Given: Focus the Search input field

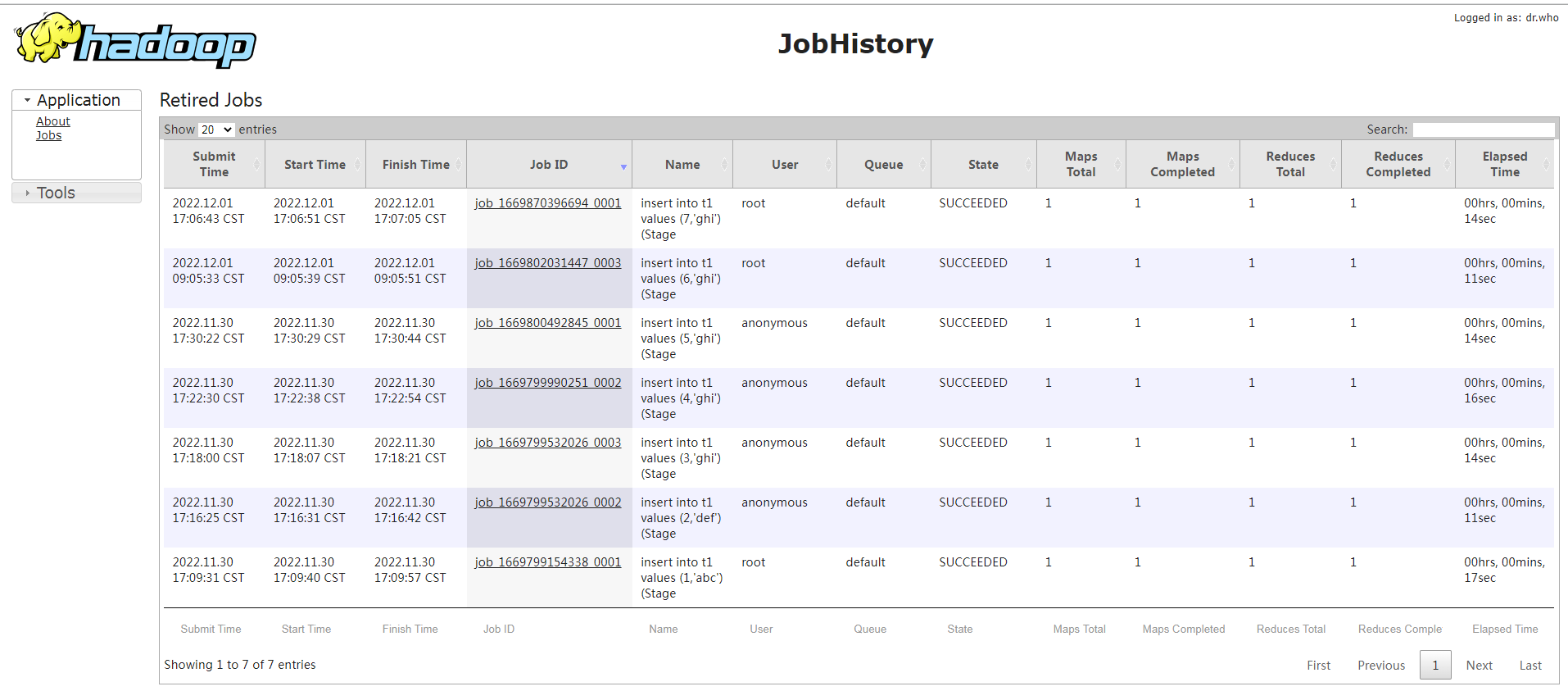Looking at the screenshot, I should pos(1483,130).
